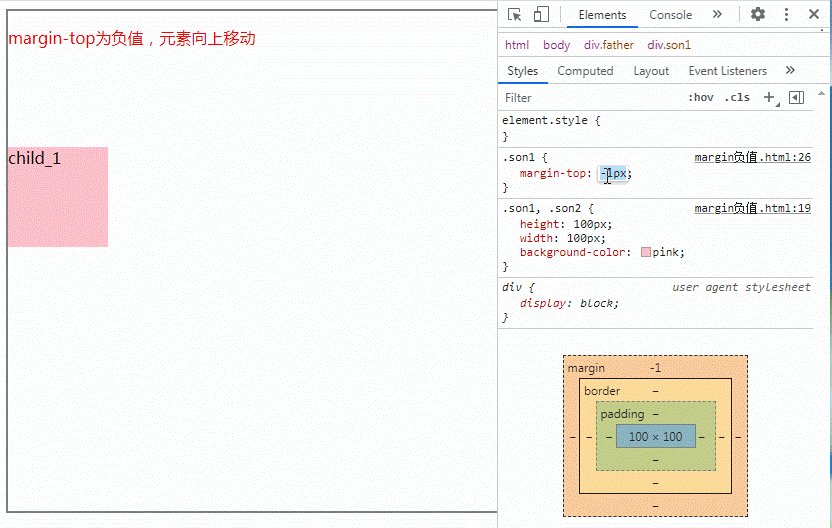832x528 pixels.
Task: Toggle the device toolbar icon
Action: pyautogui.click(x=541, y=15)
